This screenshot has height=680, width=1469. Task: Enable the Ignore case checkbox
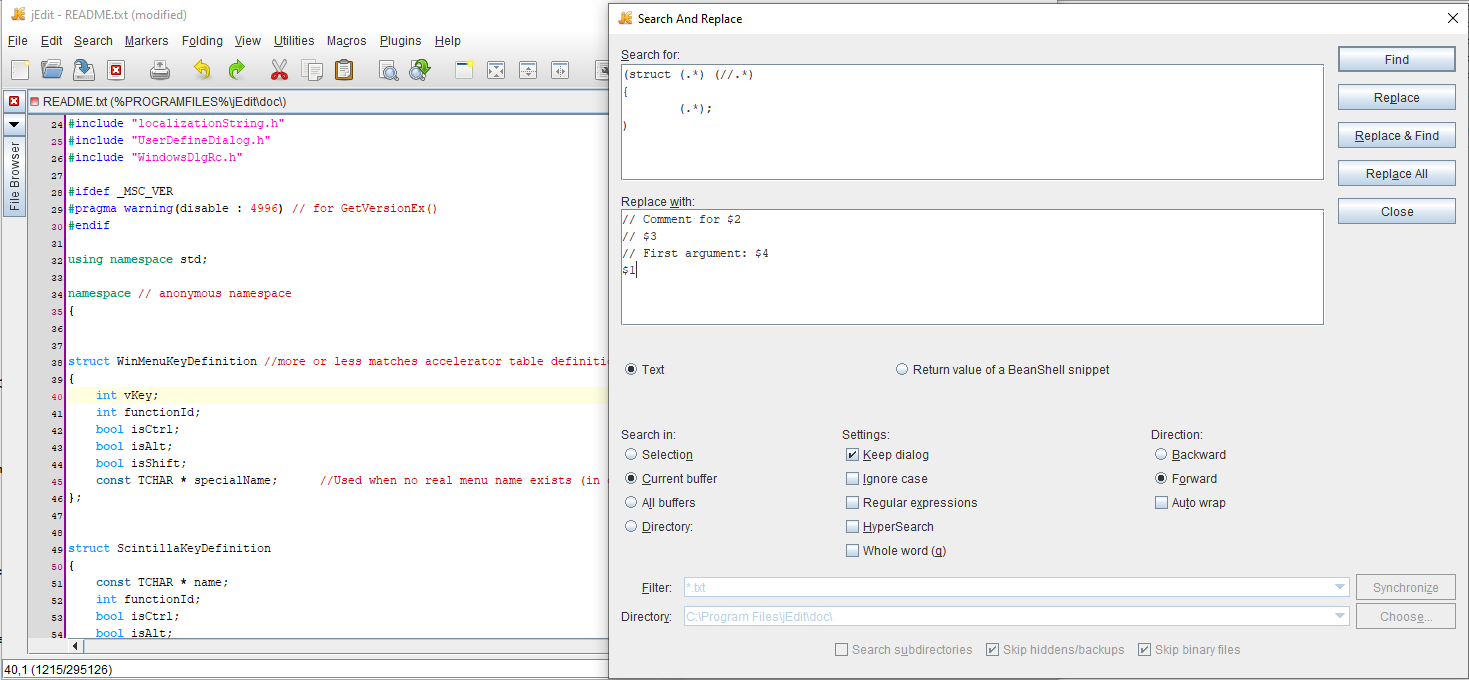click(852, 479)
